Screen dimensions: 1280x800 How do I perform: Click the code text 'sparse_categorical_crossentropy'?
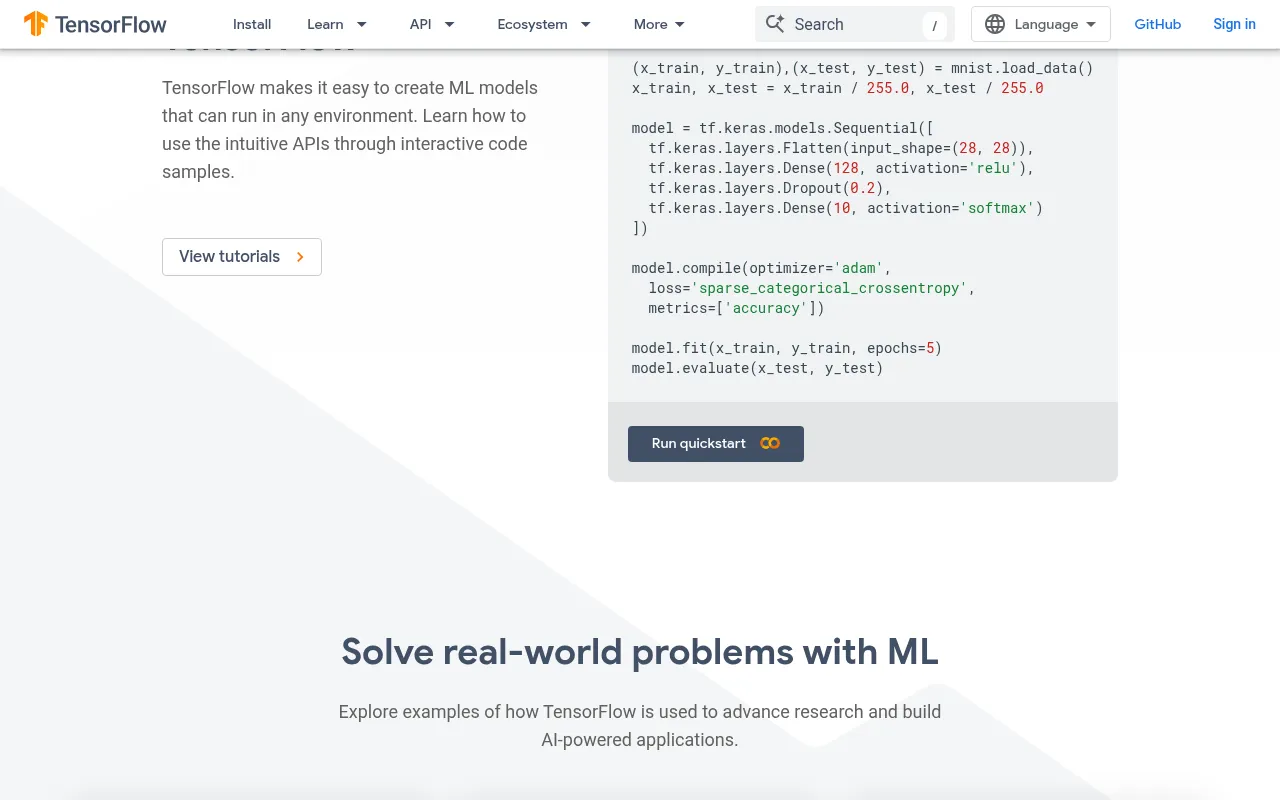(829, 288)
